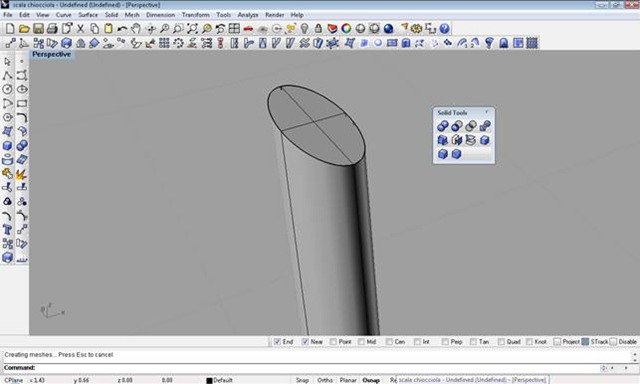This screenshot has height=384, width=640.
Task: Toggle the Planar status bar button
Action: tap(348, 380)
